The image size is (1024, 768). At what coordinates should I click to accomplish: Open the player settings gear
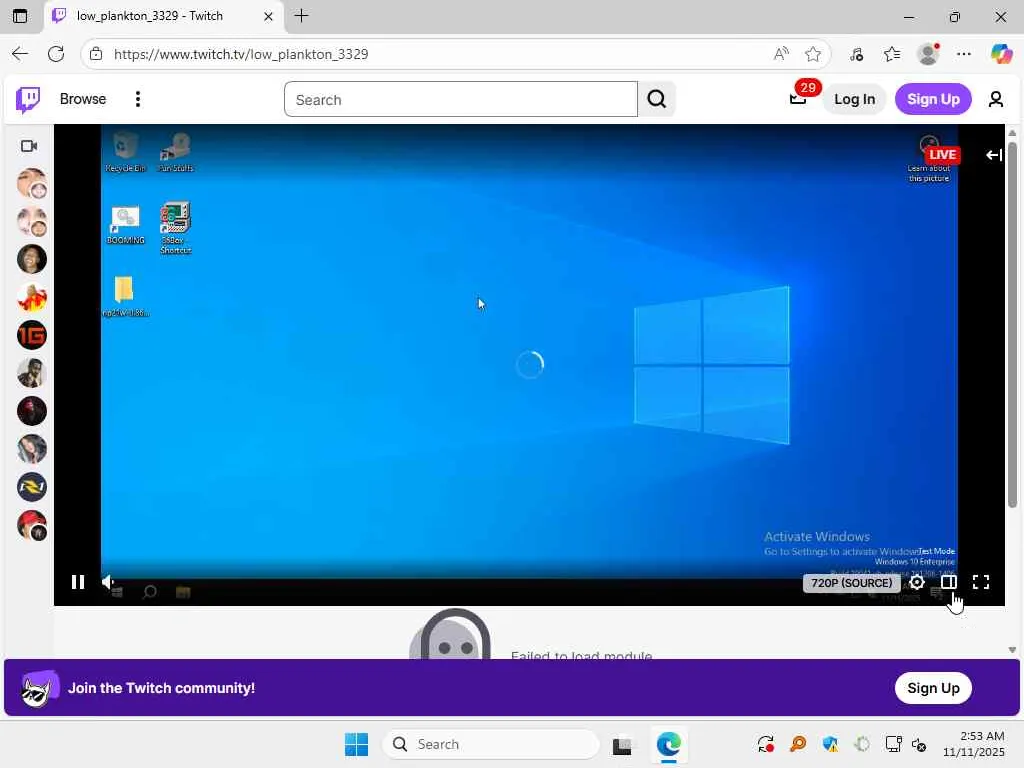[x=917, y=583]
